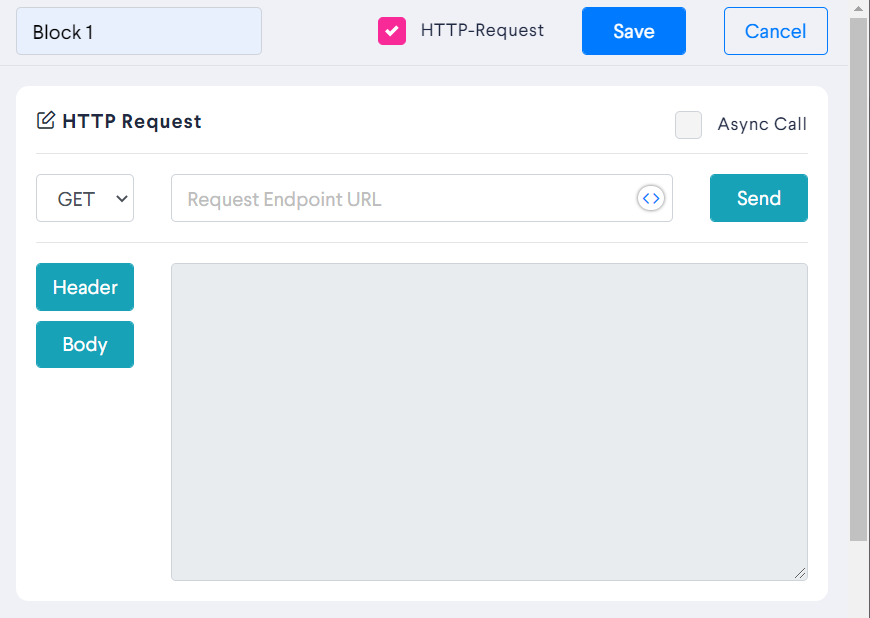Switch to the Header section
Screen dimensions: 870x618
point(85,287)
